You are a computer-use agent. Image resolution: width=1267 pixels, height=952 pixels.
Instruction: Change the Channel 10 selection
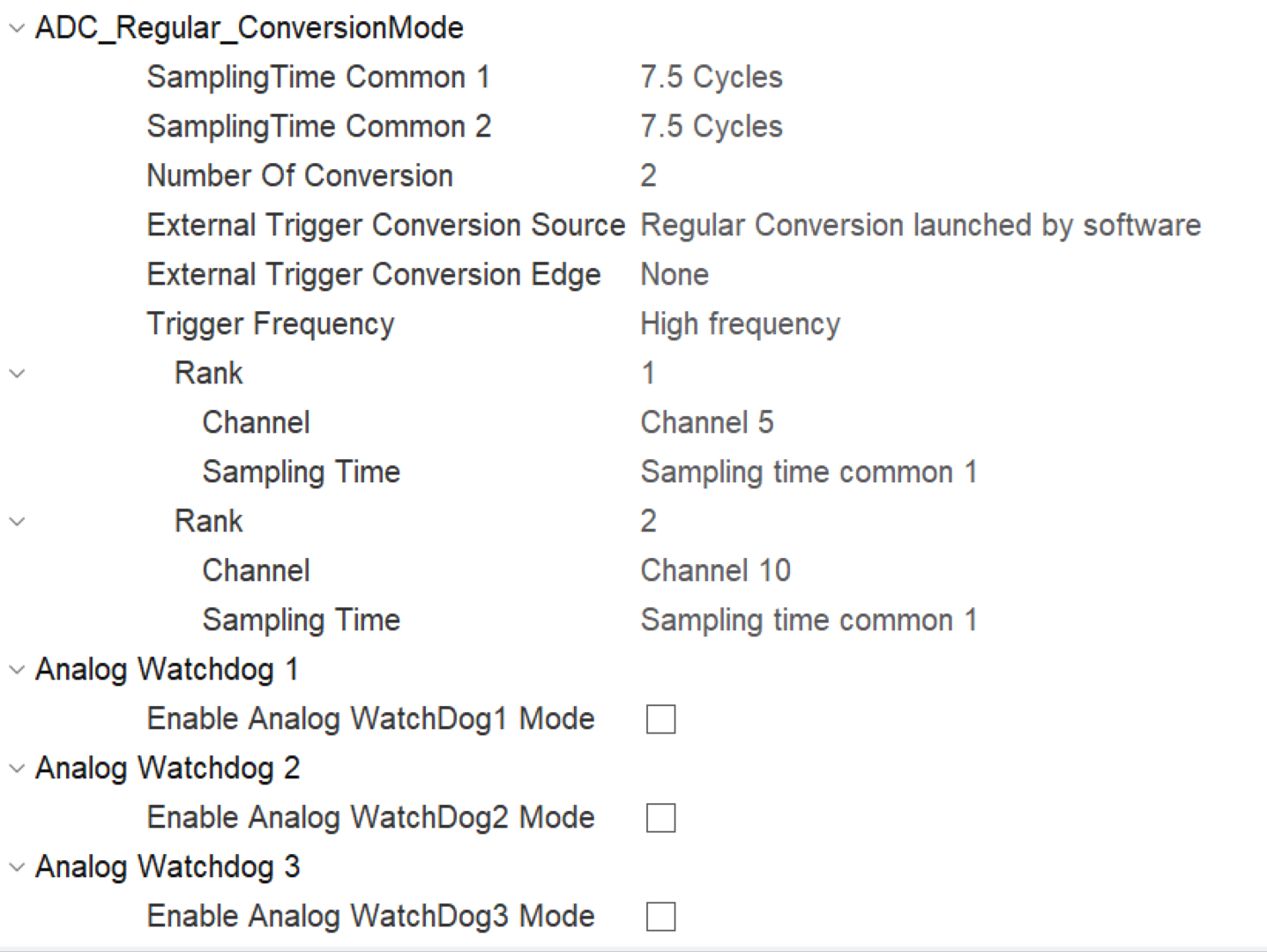coord(715,571)
